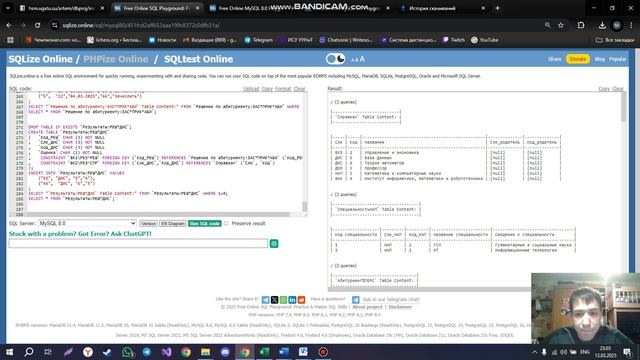Select the Free Online SQL Playground tab
The height and width of the screenshot is (360, 640).
tap(156, 8)
